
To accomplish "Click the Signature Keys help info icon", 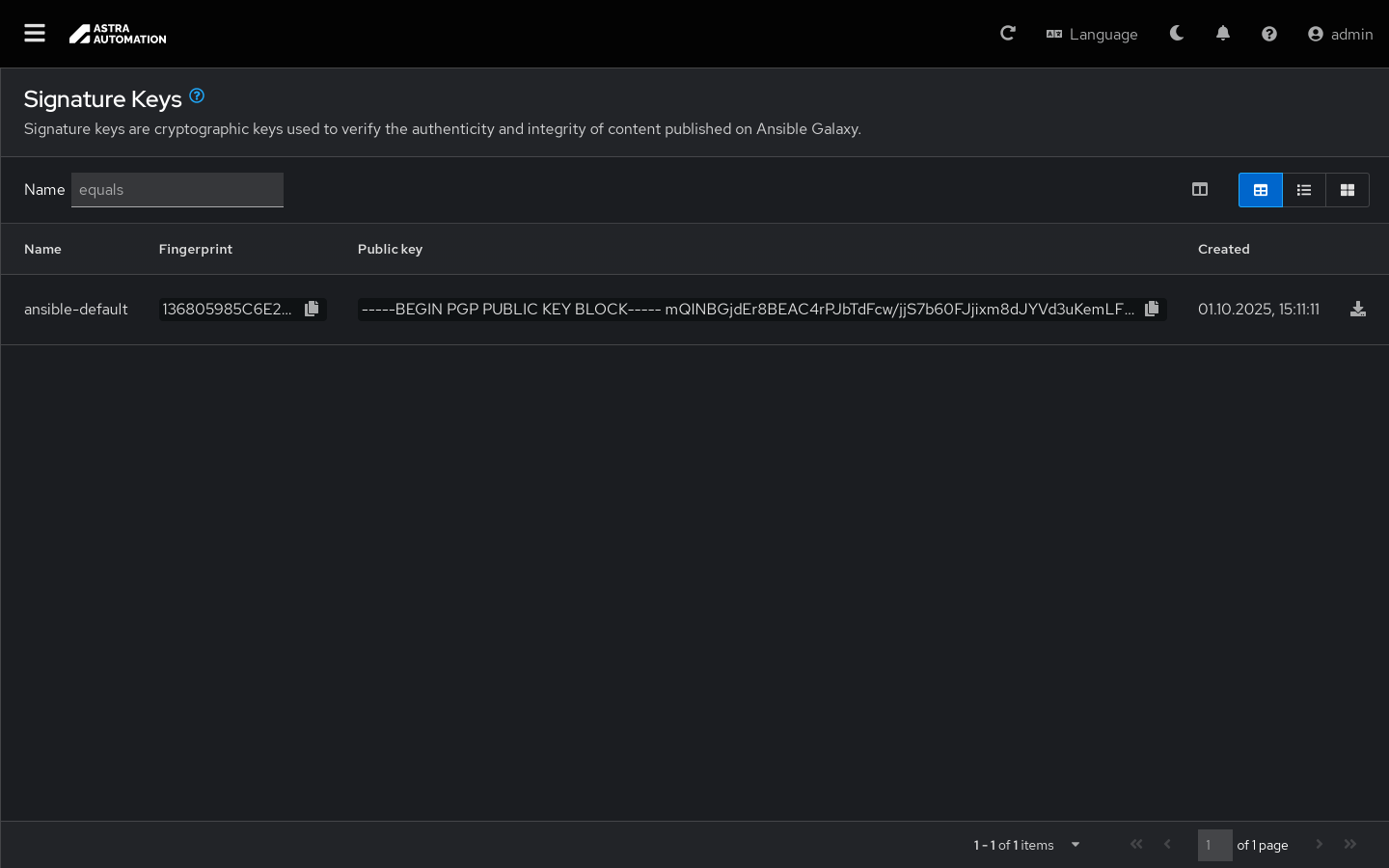I will pyautogui.click(x=197, y=95).
